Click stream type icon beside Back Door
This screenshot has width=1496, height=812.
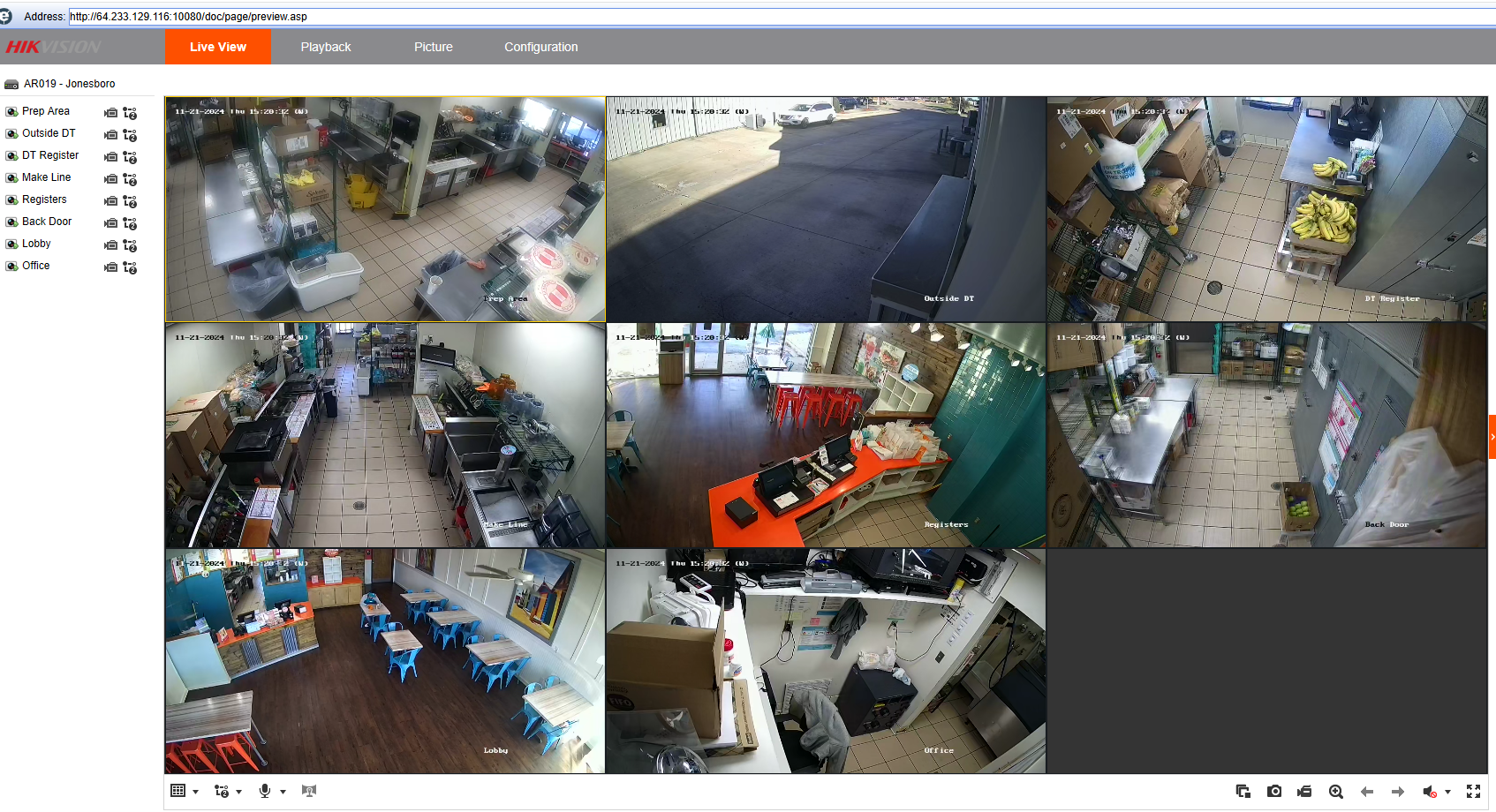coord(130,223)
